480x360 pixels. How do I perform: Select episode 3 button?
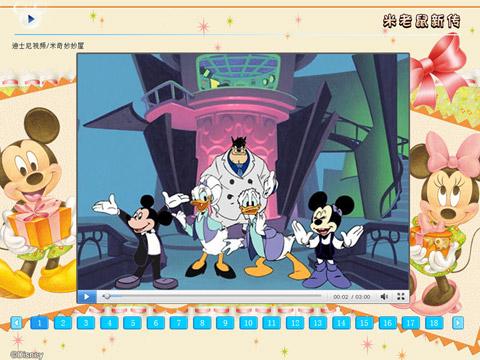click(86, 323)
